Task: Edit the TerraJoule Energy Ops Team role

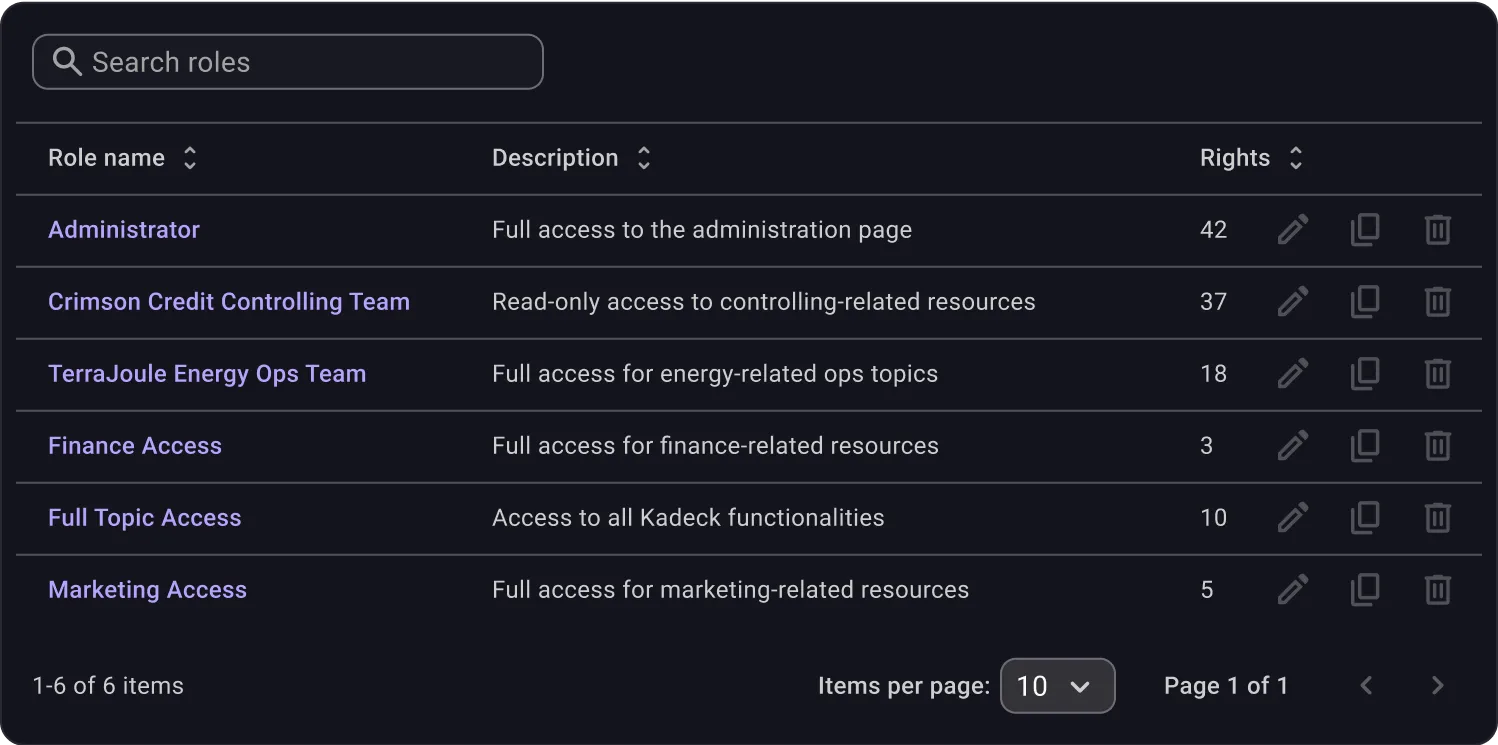Action: [x=1293, y=374]
